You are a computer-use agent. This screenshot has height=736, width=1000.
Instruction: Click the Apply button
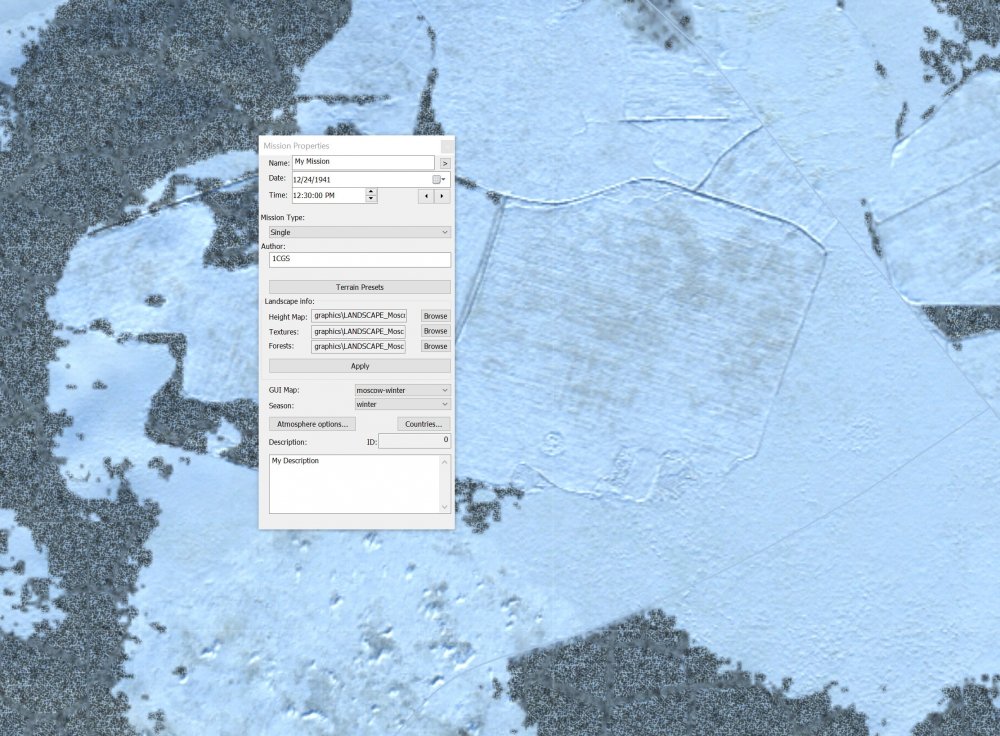point(359,366)
